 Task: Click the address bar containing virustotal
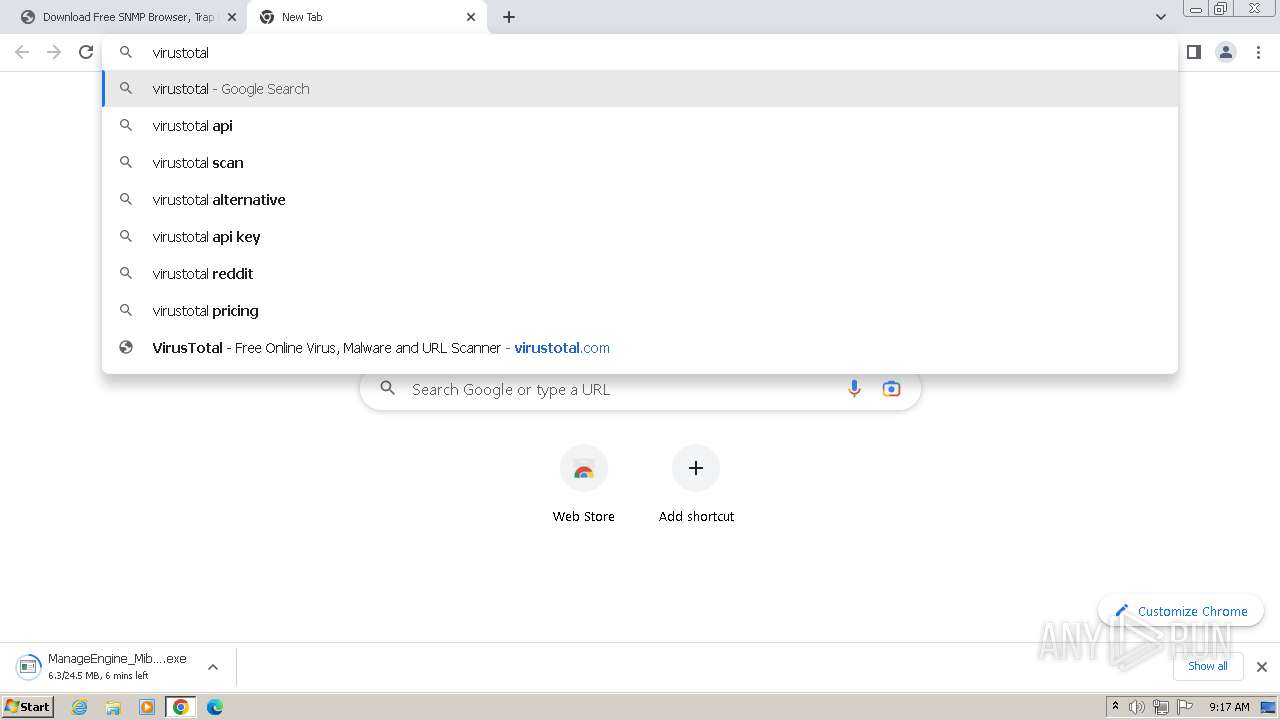coord(640,52)
